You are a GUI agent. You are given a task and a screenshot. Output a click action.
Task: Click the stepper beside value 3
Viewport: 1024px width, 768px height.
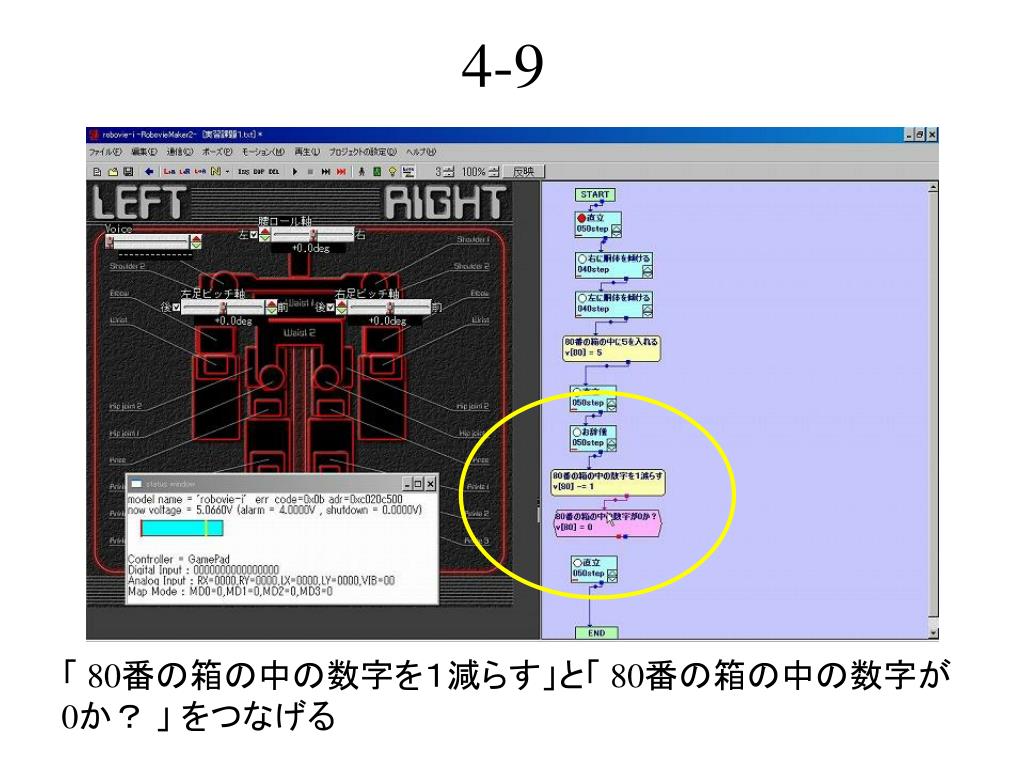[x=449, y=172]
